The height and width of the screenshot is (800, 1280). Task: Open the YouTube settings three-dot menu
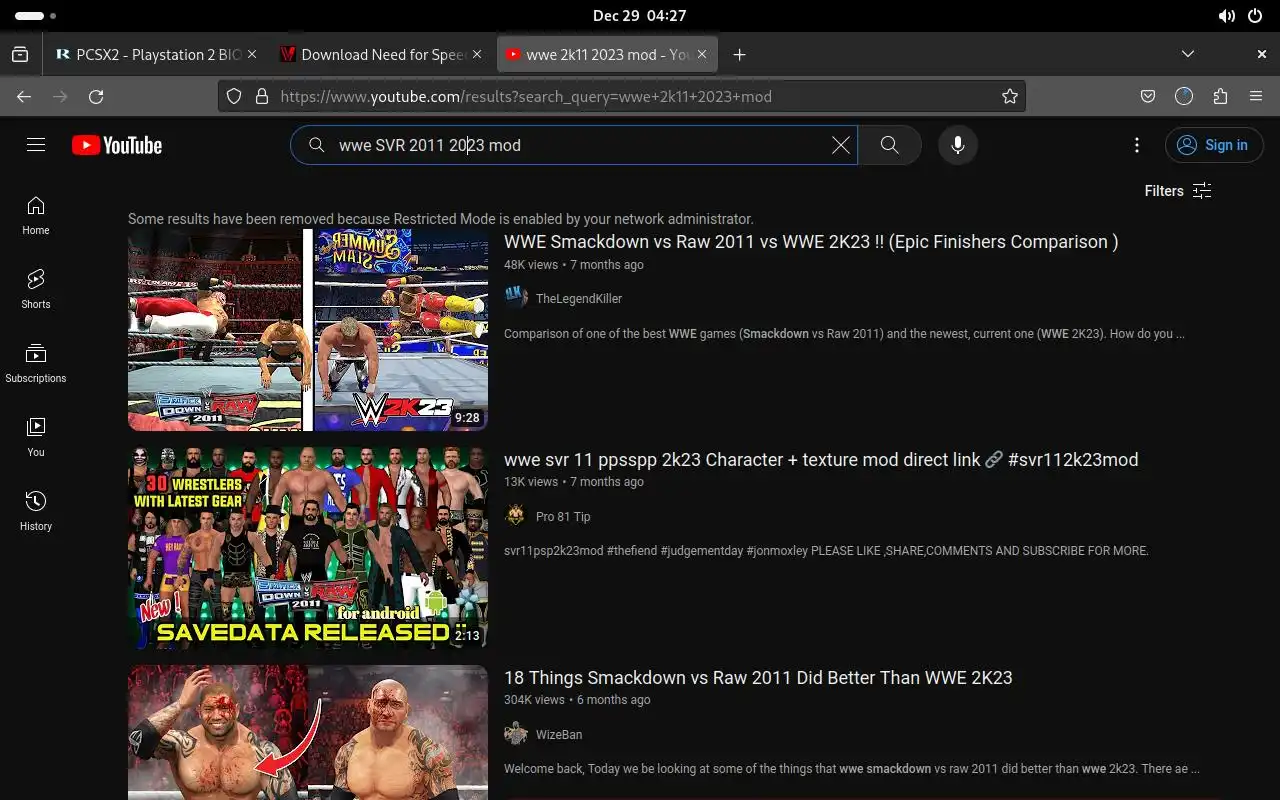coord(1137,145)
